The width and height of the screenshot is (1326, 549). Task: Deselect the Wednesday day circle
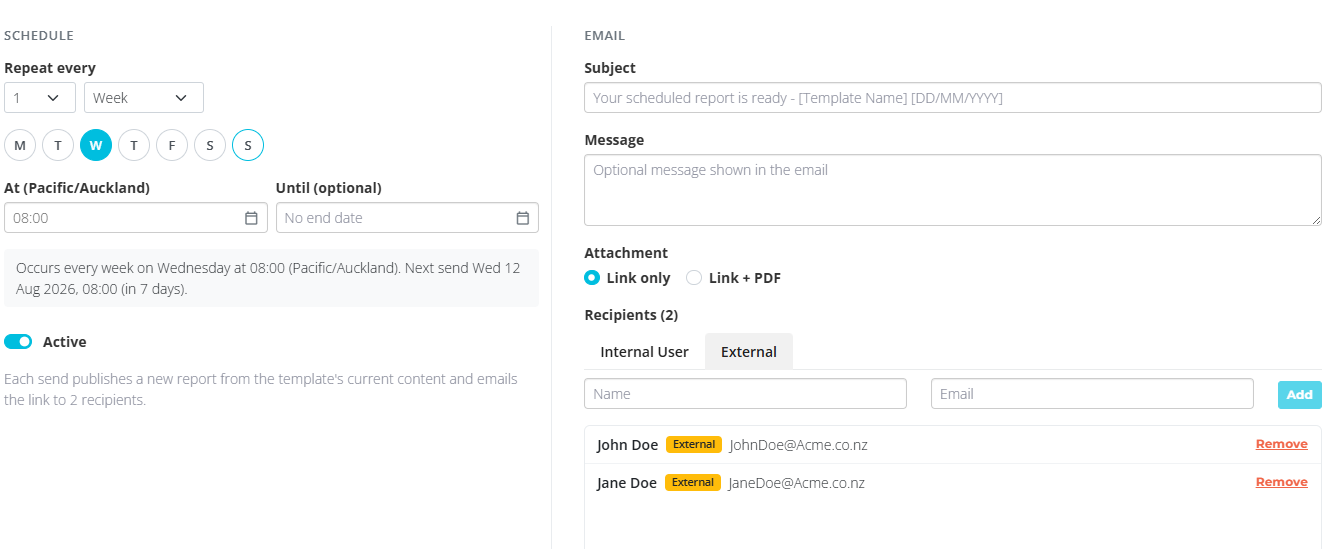[x=96, y=145]
